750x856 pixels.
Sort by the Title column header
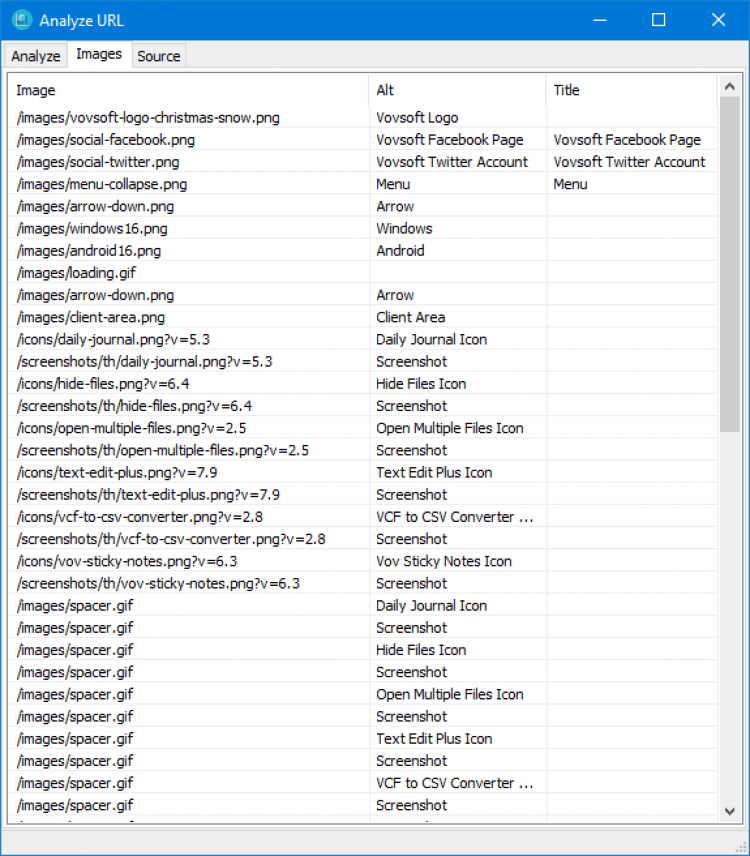tap(631, 90)
